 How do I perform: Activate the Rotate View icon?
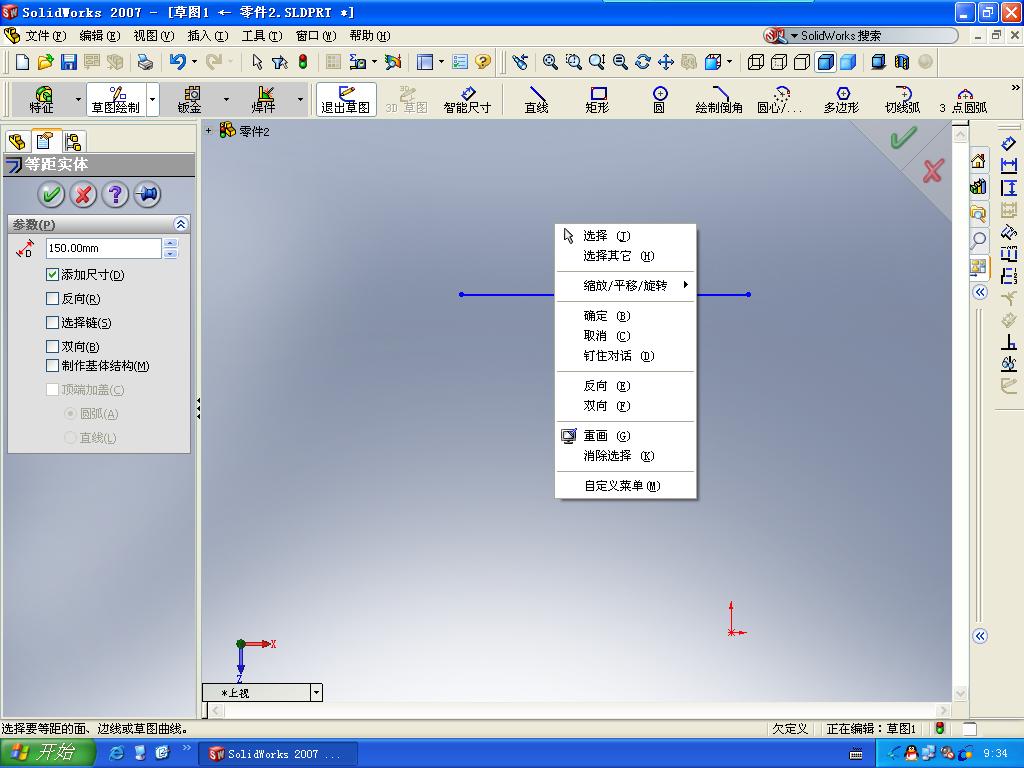[643, 62]
